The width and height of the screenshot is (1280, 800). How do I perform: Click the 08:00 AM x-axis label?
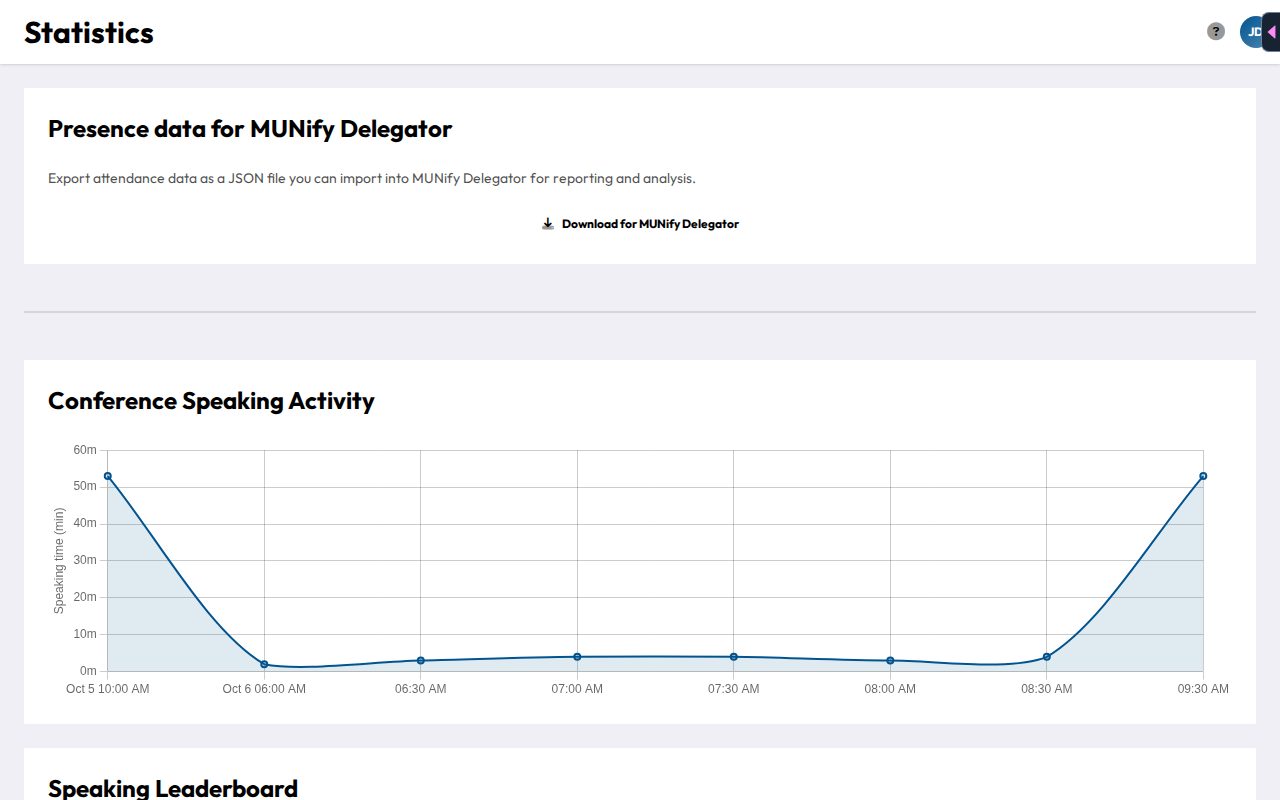point(890,689)
